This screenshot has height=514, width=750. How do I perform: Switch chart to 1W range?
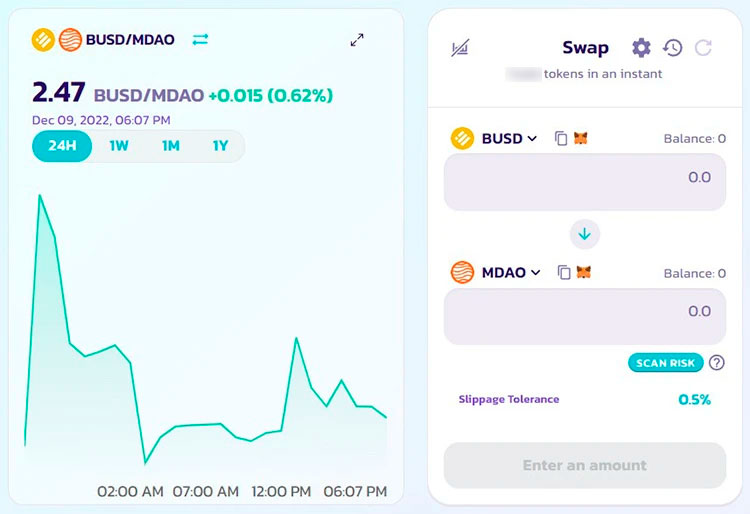119,146
